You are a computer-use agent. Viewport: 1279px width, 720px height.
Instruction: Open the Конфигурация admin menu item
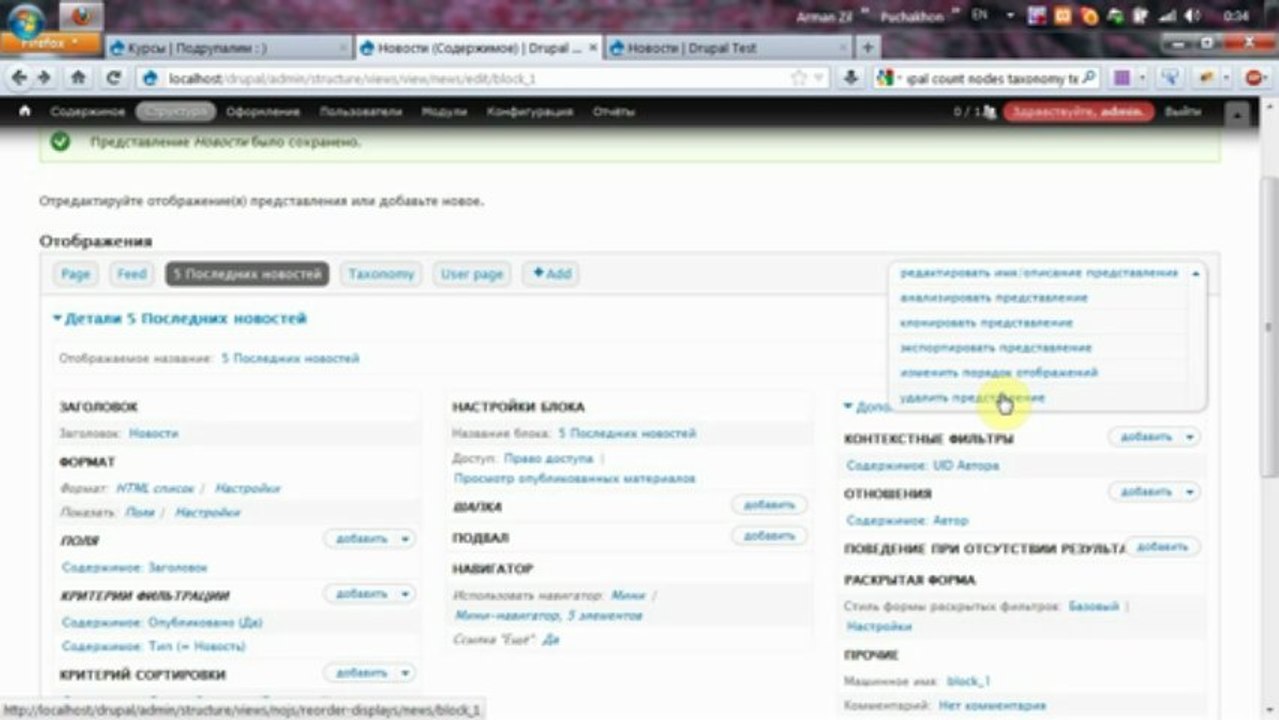530,112
